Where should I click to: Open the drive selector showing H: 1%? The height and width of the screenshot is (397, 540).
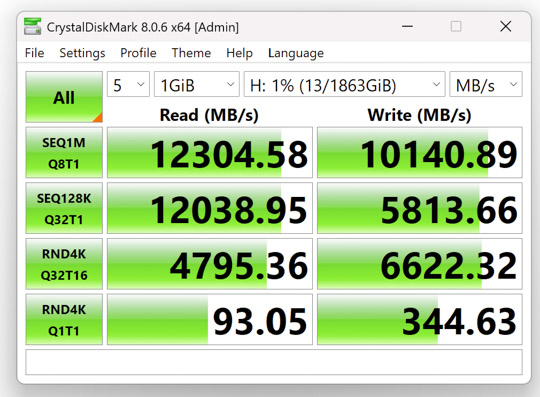click(x=344, y=84)
